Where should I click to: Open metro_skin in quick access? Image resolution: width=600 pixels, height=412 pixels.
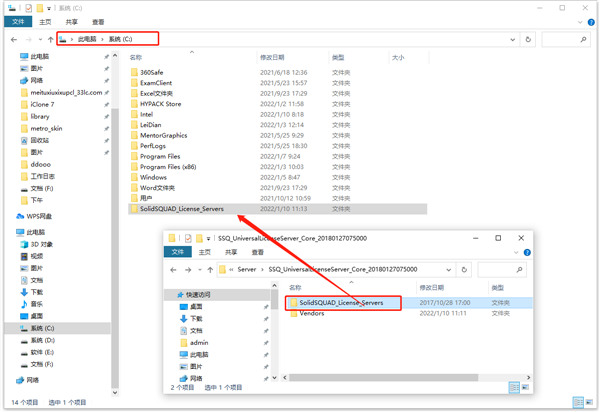(41, 129)
